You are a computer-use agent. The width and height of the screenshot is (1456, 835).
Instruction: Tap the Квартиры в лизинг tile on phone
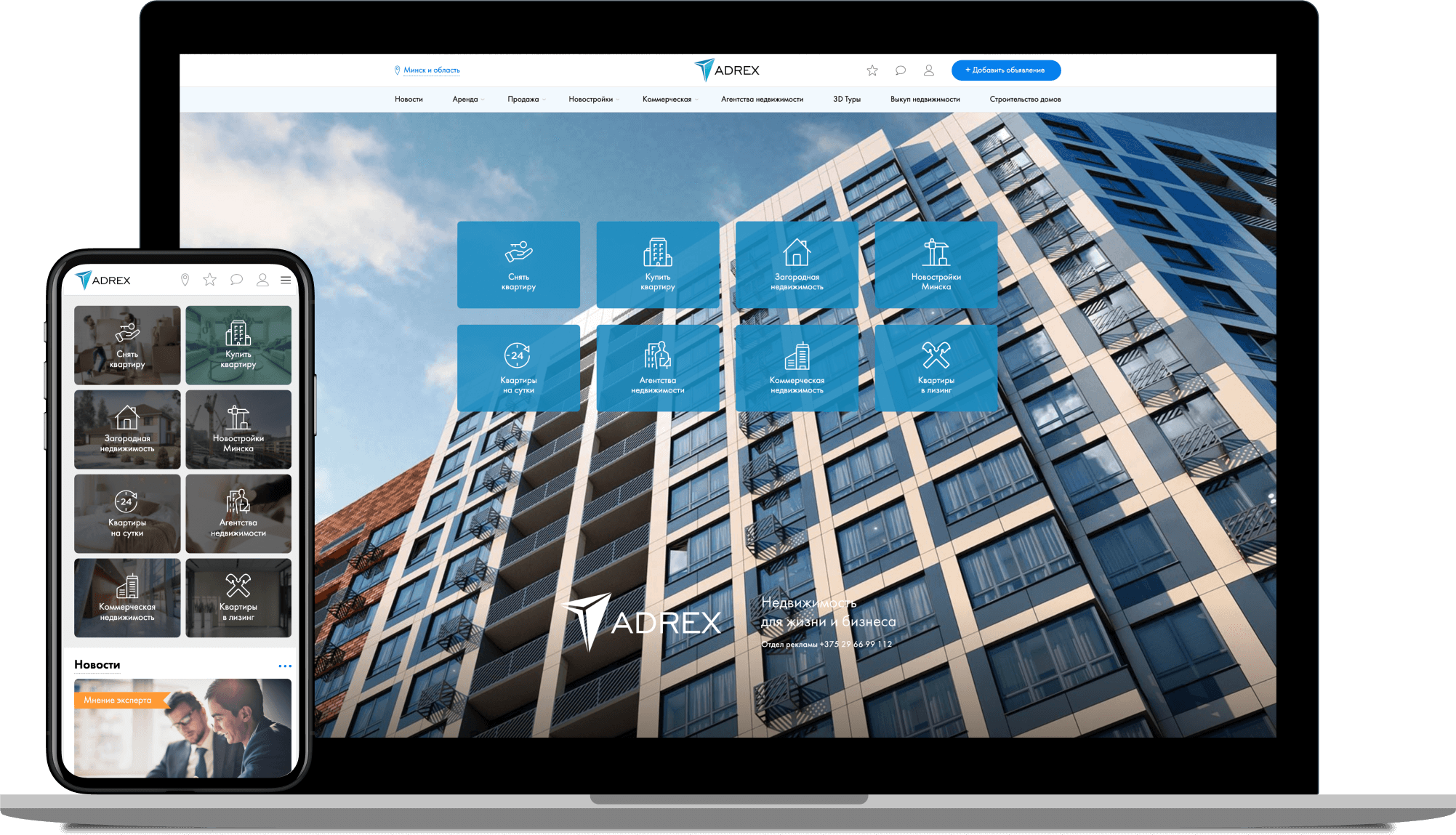[238, 598]
